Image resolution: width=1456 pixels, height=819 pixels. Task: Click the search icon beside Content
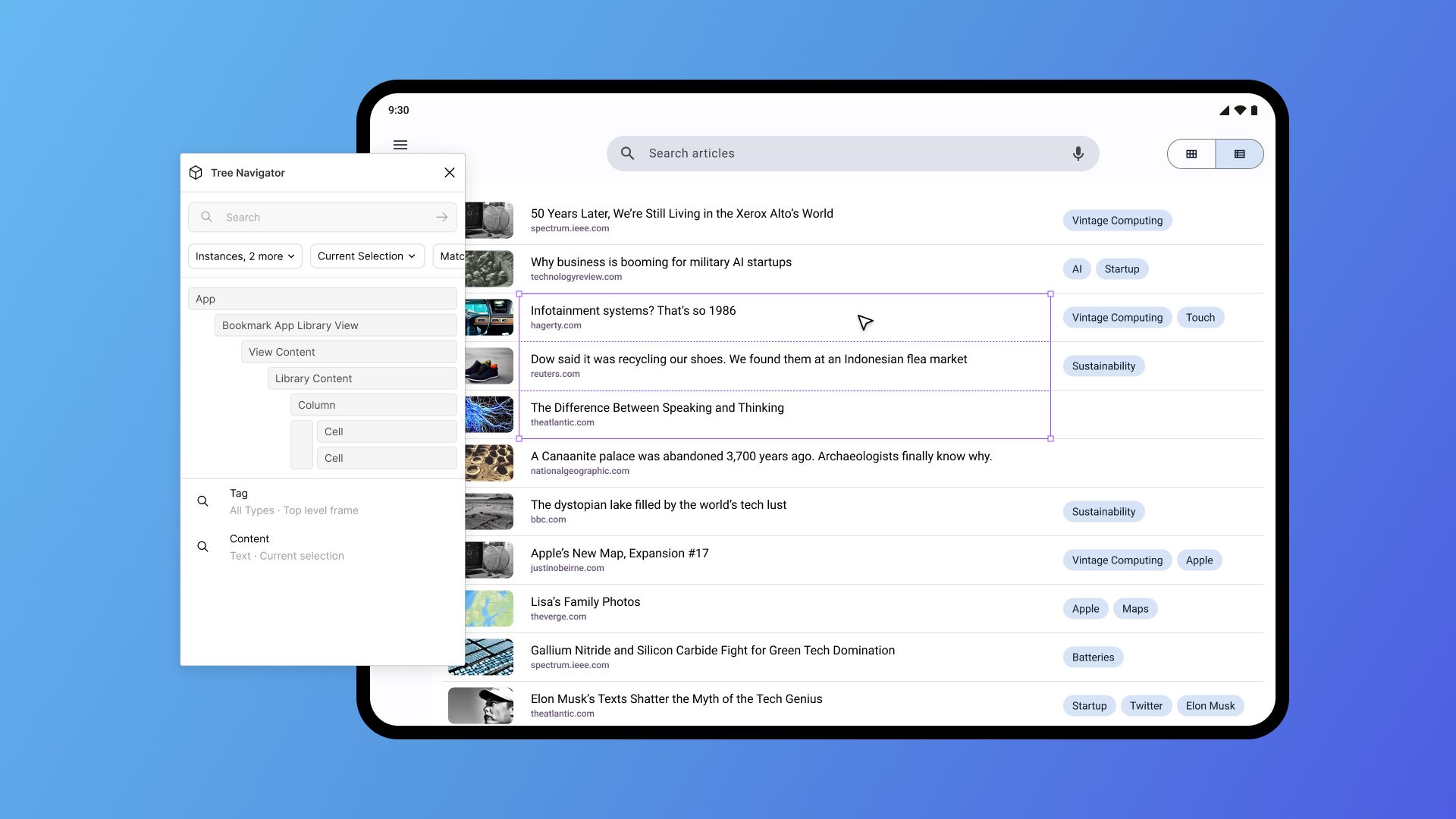click(x=202, y=547)
